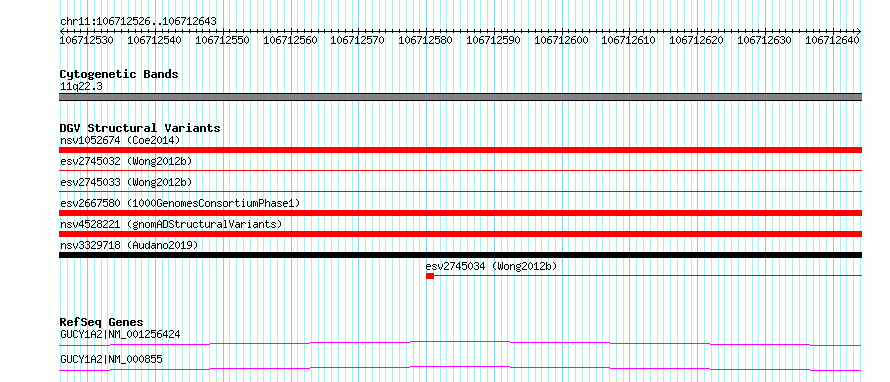Open the esv2745032 (Wong2012b) variant label
890x382 pixels.
tap(126, 161)
